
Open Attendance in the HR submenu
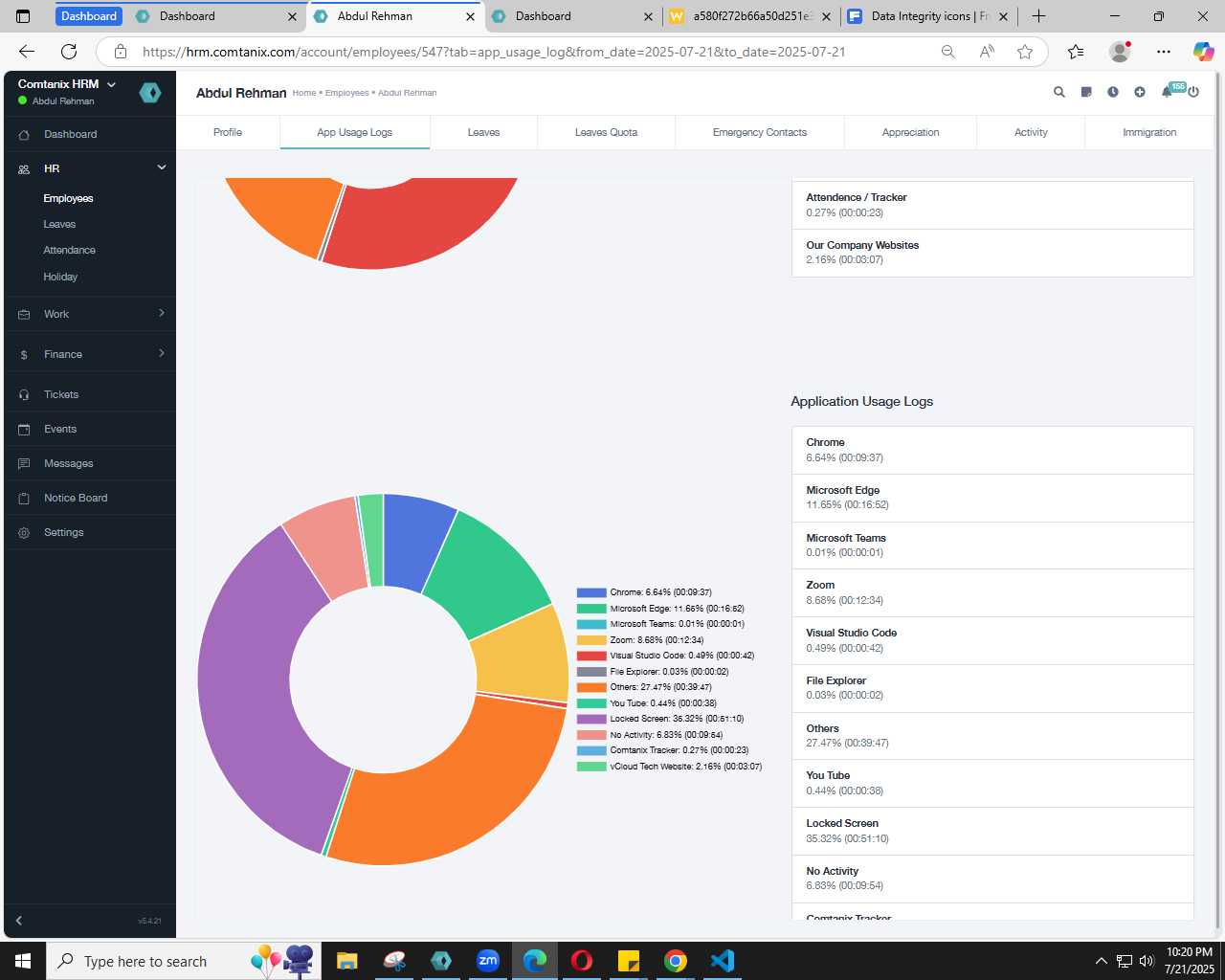69,250
